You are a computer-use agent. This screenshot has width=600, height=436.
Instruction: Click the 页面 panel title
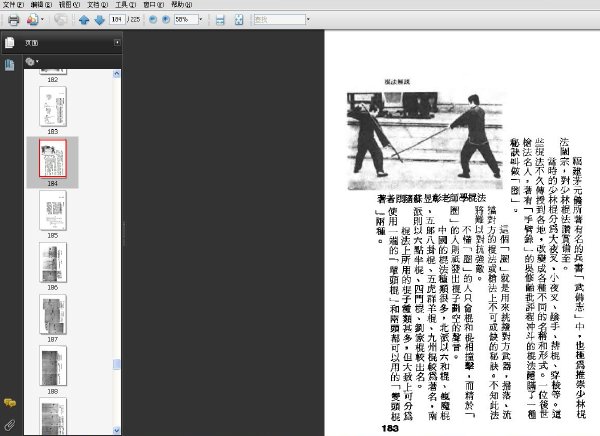pyautogui.click(x=32, y=43)
